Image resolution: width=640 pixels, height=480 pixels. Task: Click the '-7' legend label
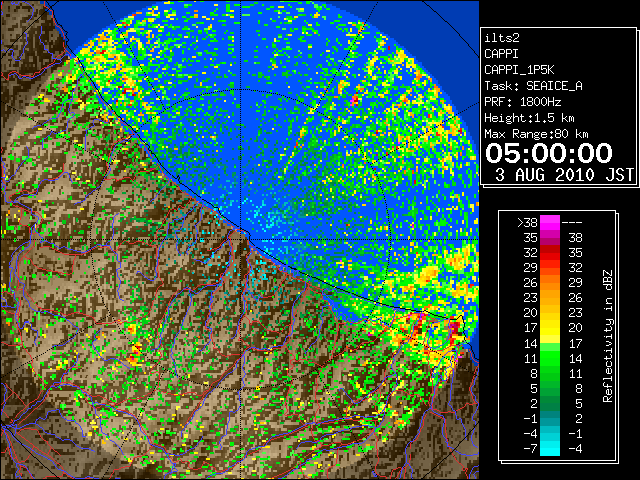(x=530, y=449)
